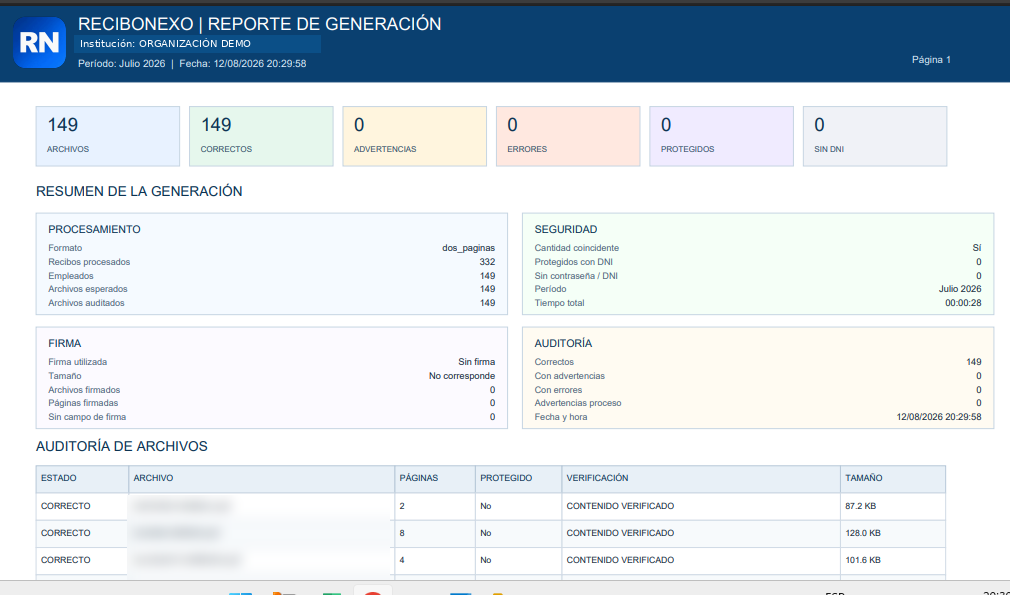Open the CORRECTOS summary card
The height and width of the screenshot is (595, 1010).
tap(261, 137)
